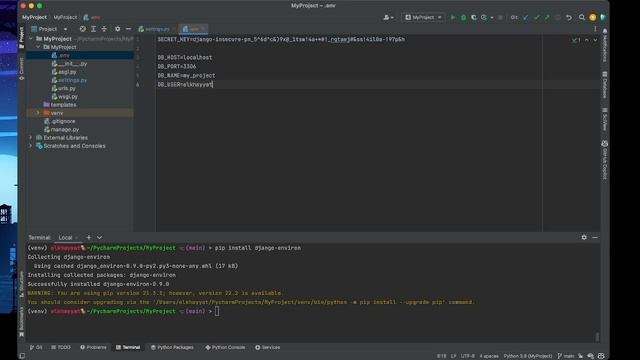Open terminal shell options chevron

pyautogui.click(x=99, y=238)
